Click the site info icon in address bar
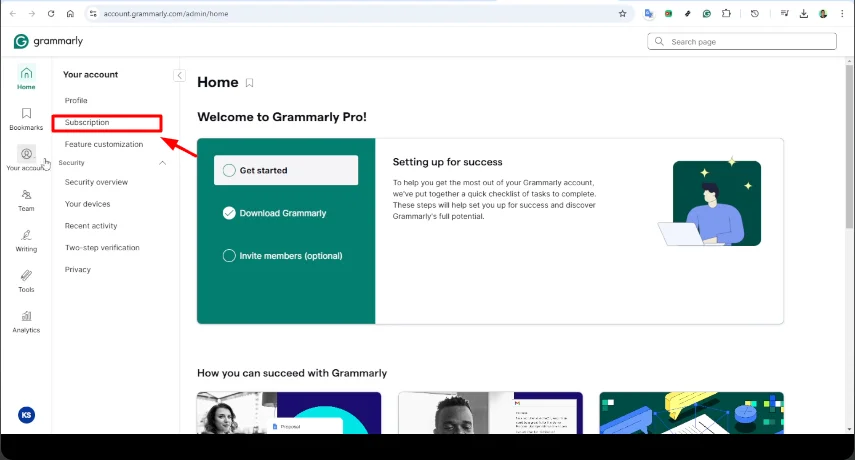The height and width of the screenshot is (460, 855). point(93,14)
